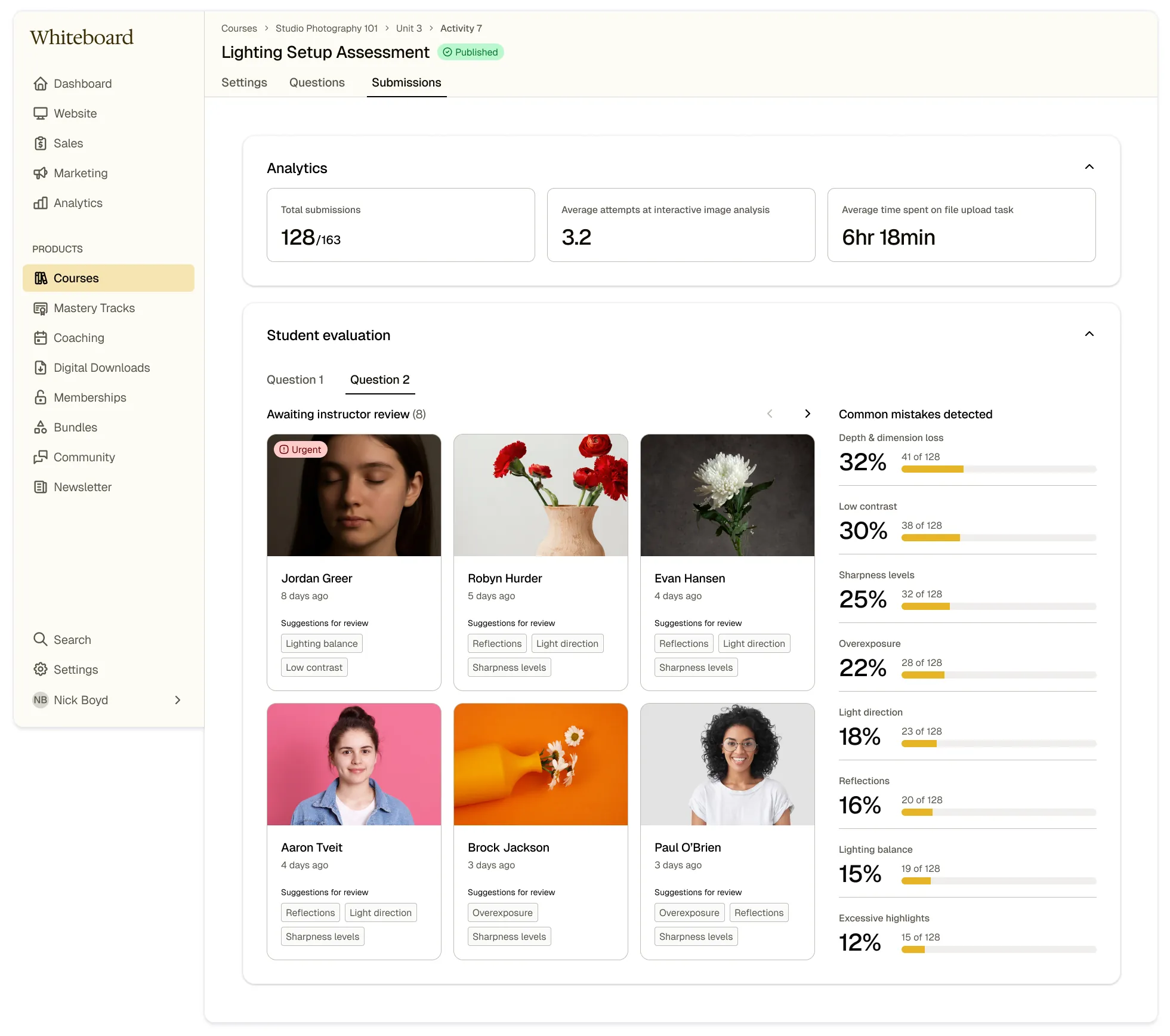Switch to the Questions tab
Viewport: 1170px width, 1036px height.
point(317,82)
